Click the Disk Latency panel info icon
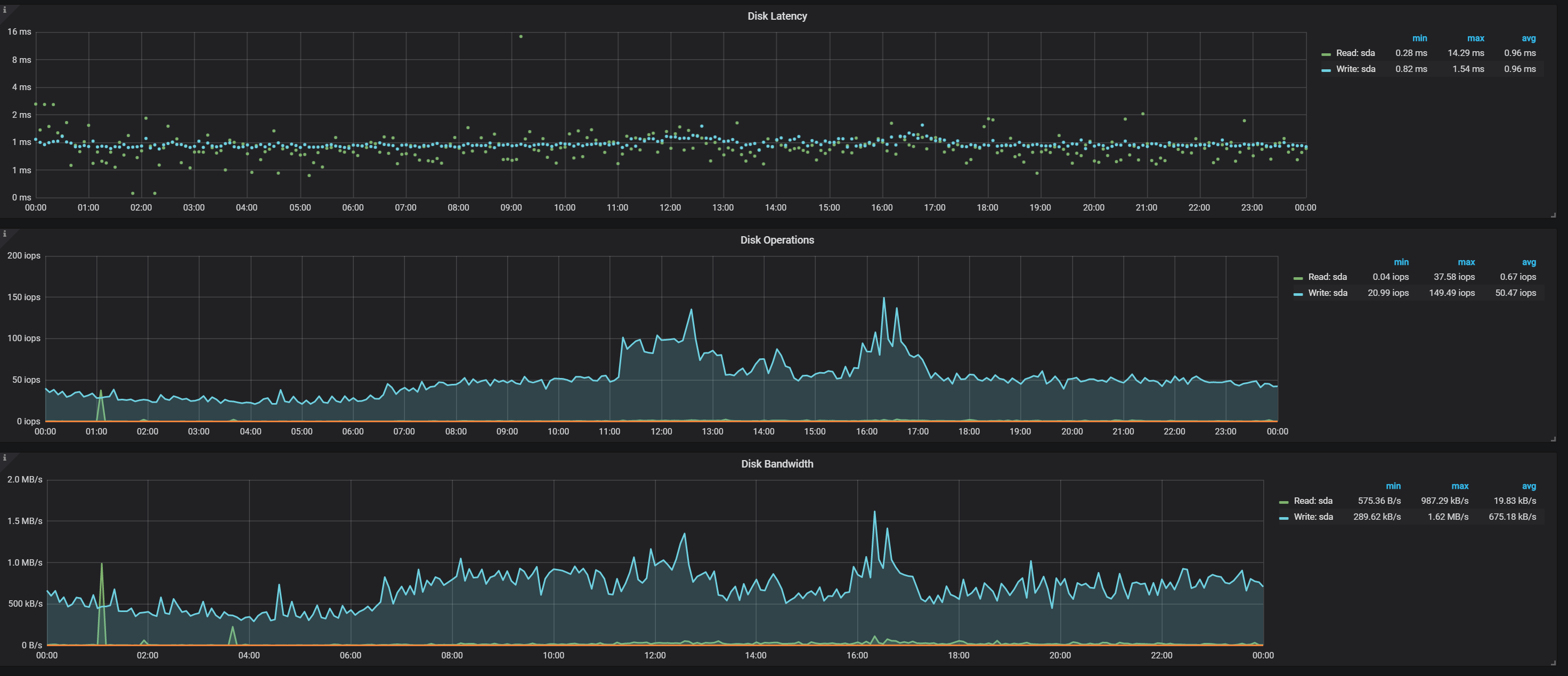 click(x=5, y=10)
